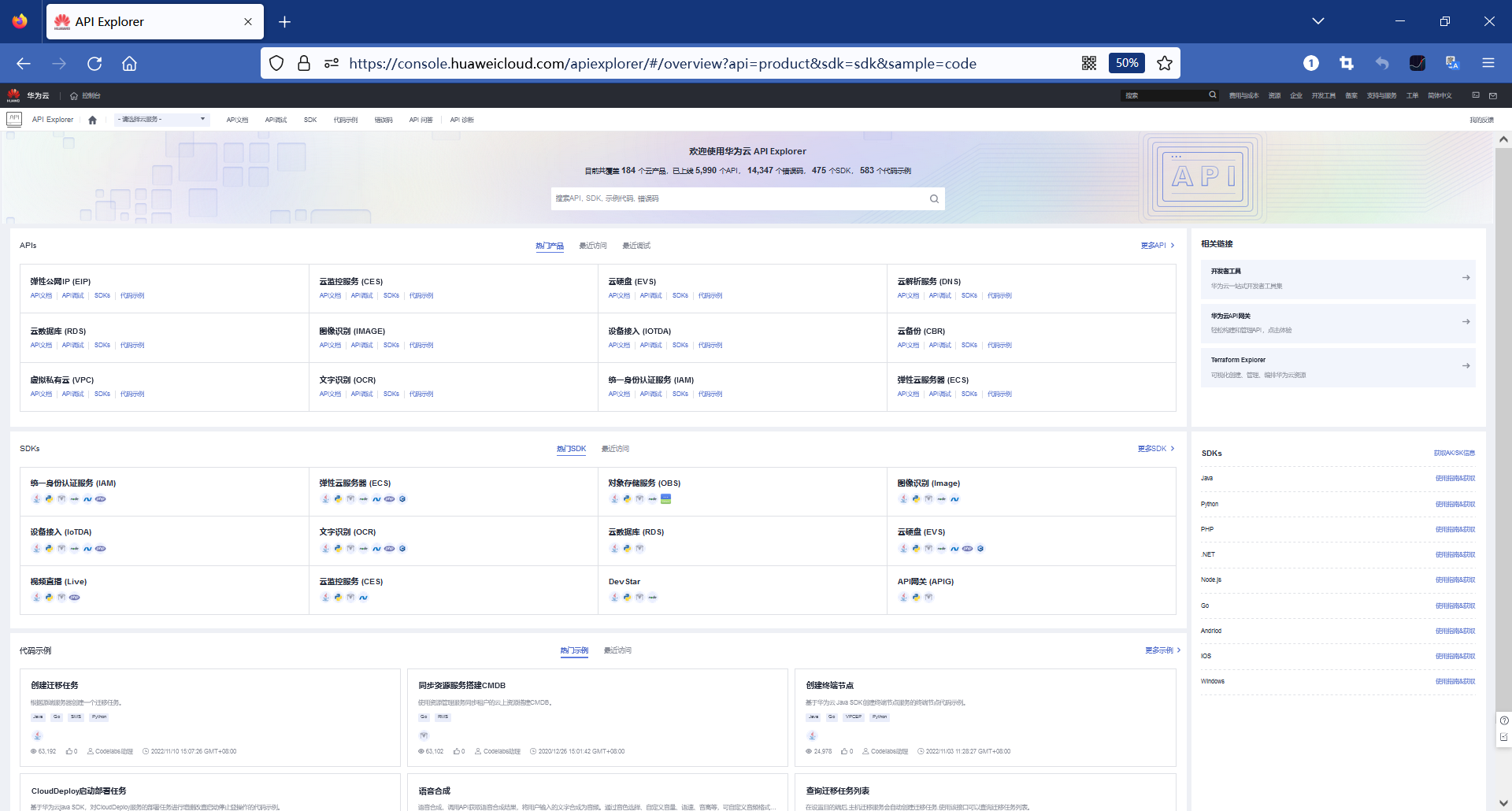The width and height of the screenshot is (1512, 811).
Task: Click the Java icon under DevStar
Action: (x=614, y=598)
